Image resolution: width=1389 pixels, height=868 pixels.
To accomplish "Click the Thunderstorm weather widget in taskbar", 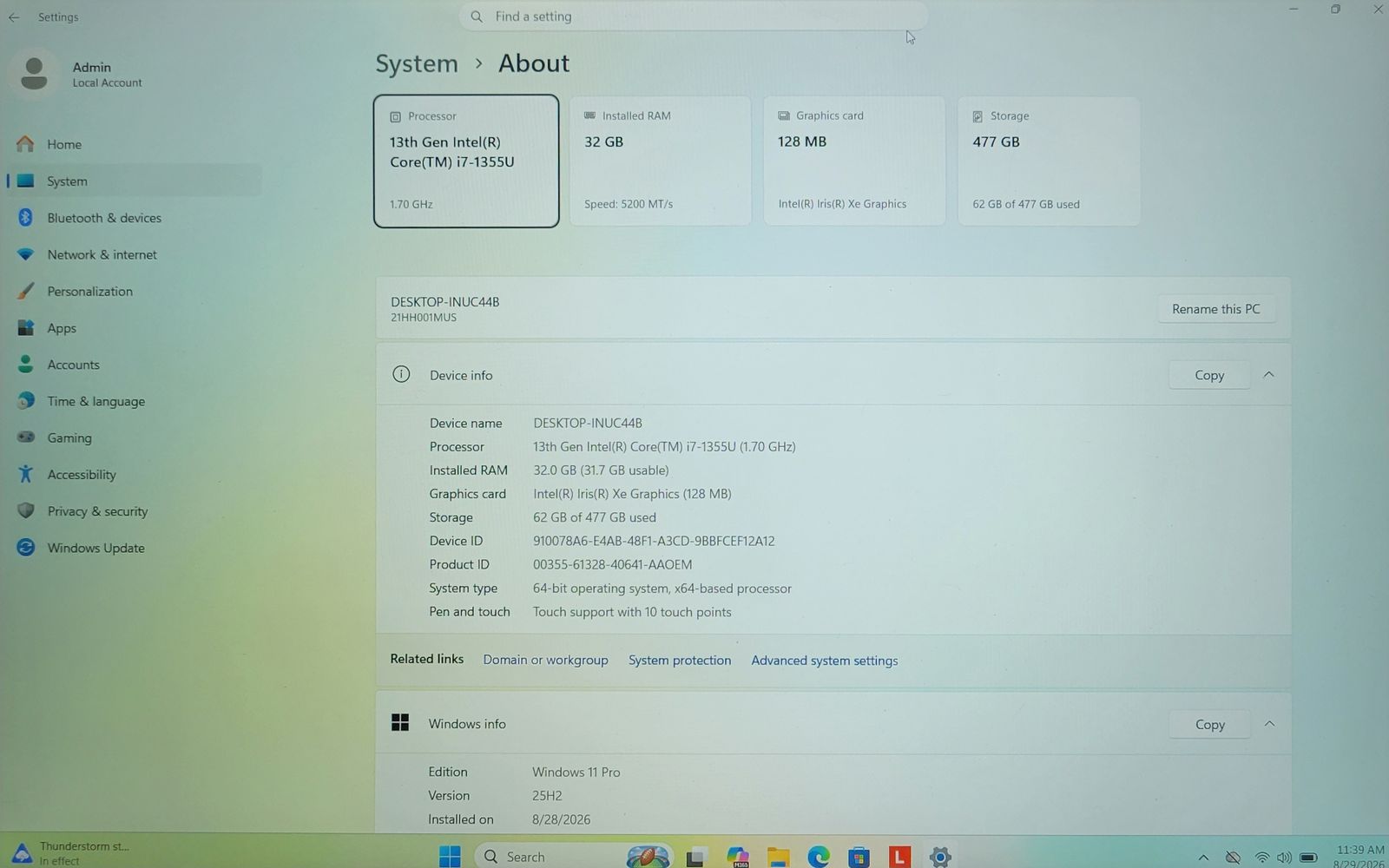I will click(71, 852).
